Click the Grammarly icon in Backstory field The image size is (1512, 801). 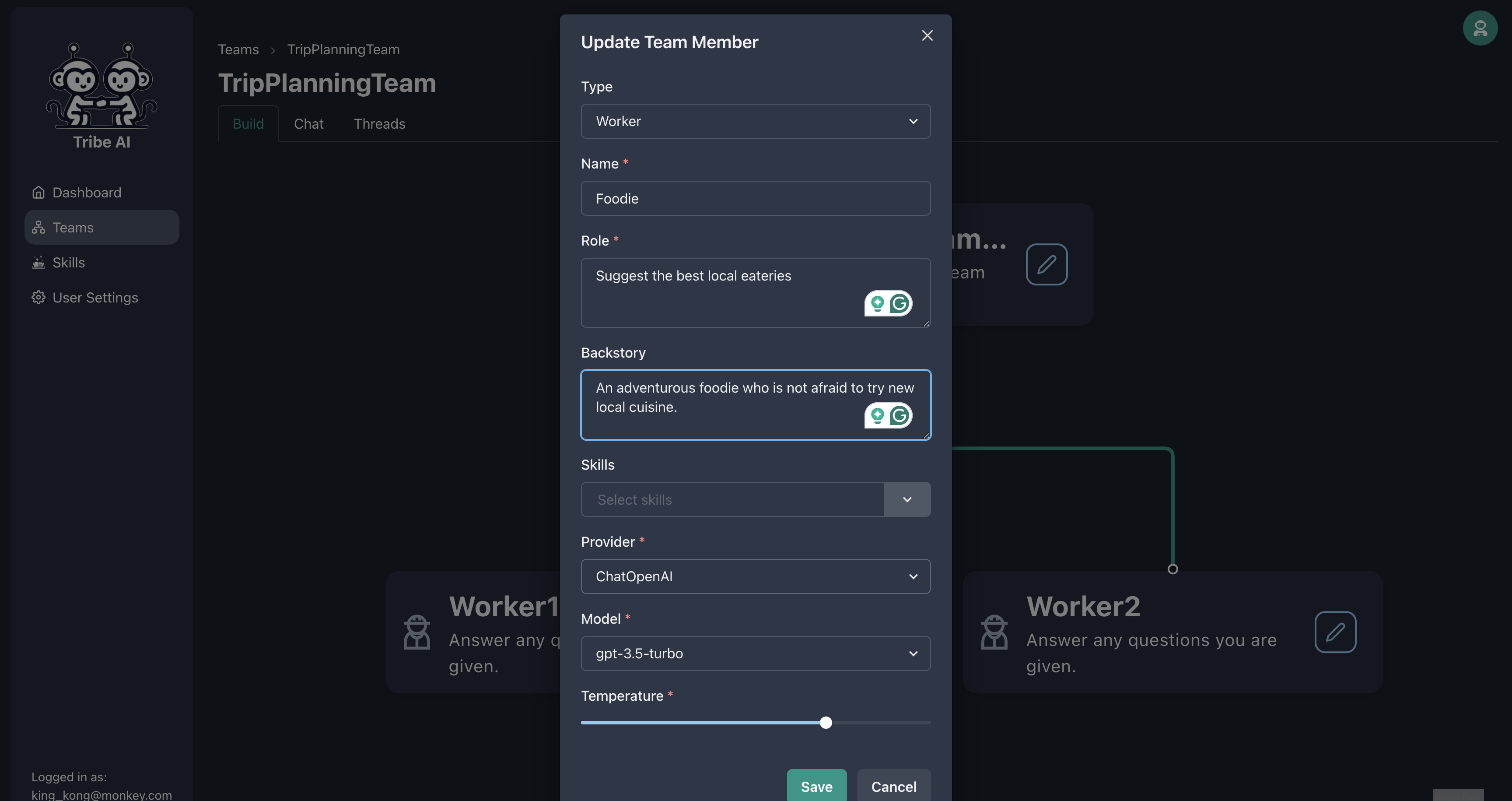(899, 416)
